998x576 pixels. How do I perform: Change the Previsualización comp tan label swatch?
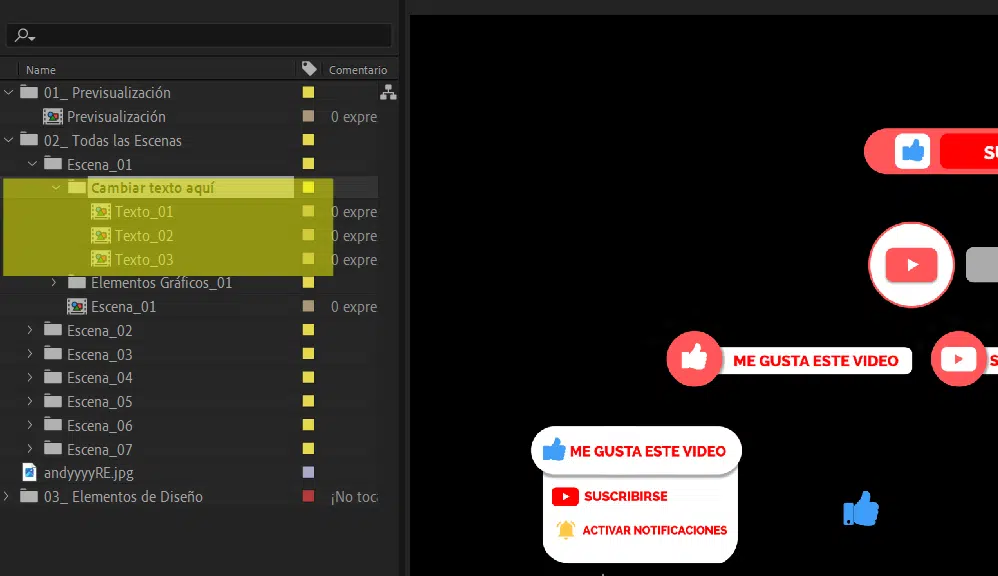308,116
